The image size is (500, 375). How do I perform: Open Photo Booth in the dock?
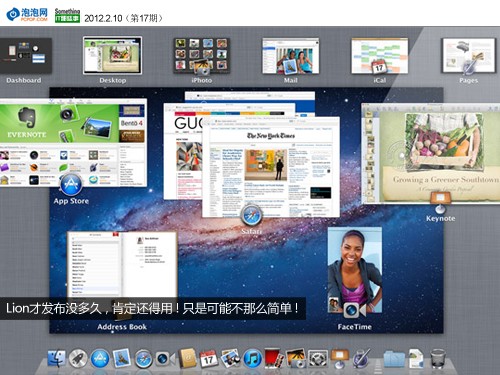274,359
